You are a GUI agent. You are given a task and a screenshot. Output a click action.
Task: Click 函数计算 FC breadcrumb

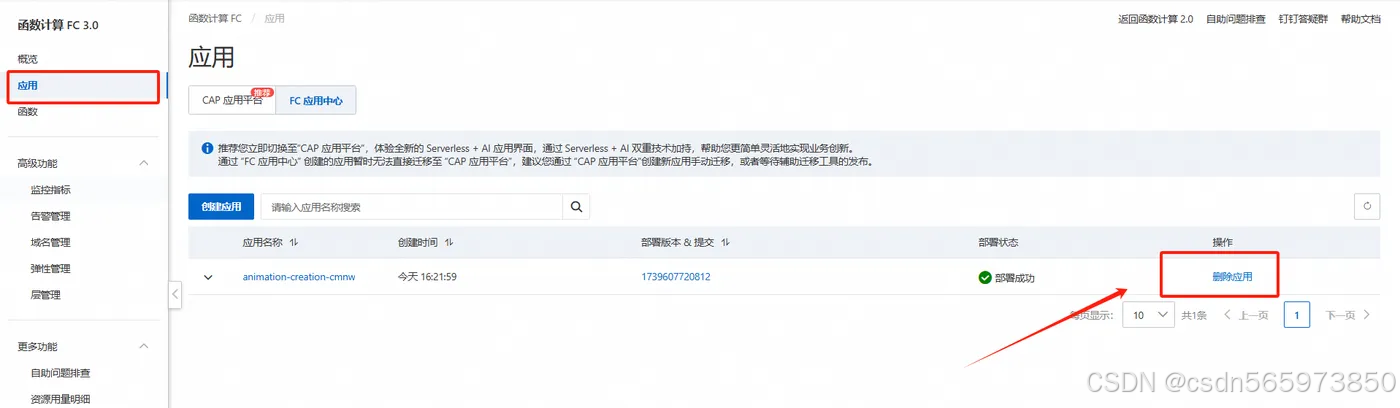[215, 19]
